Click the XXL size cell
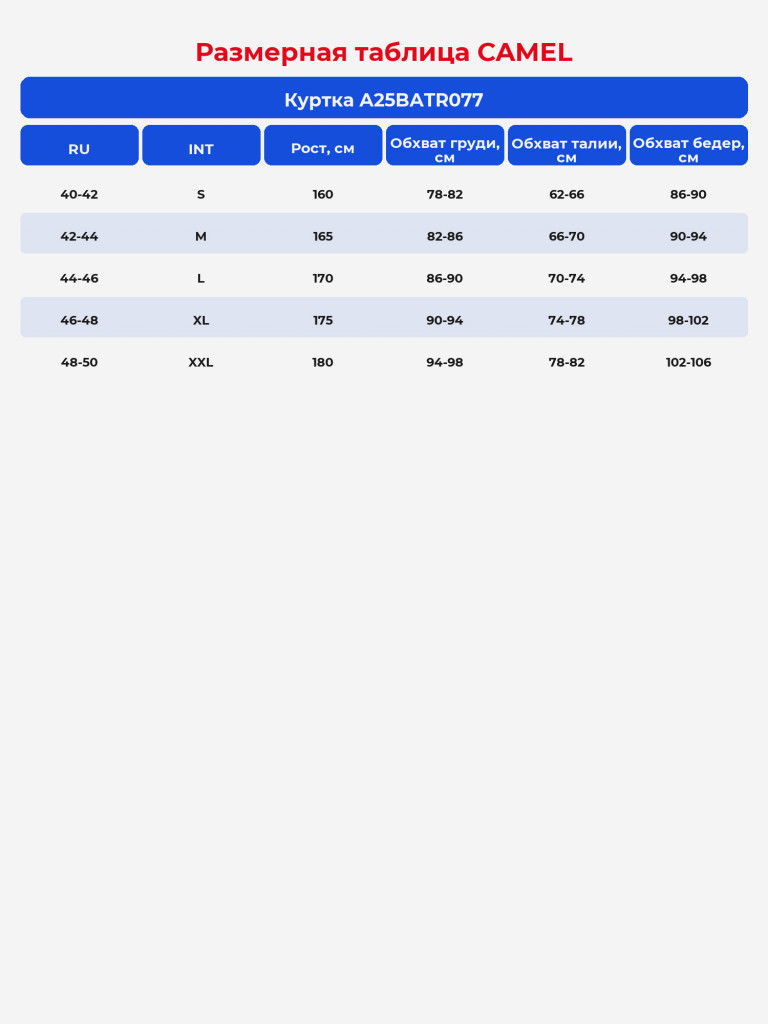 tap(200, 362)
